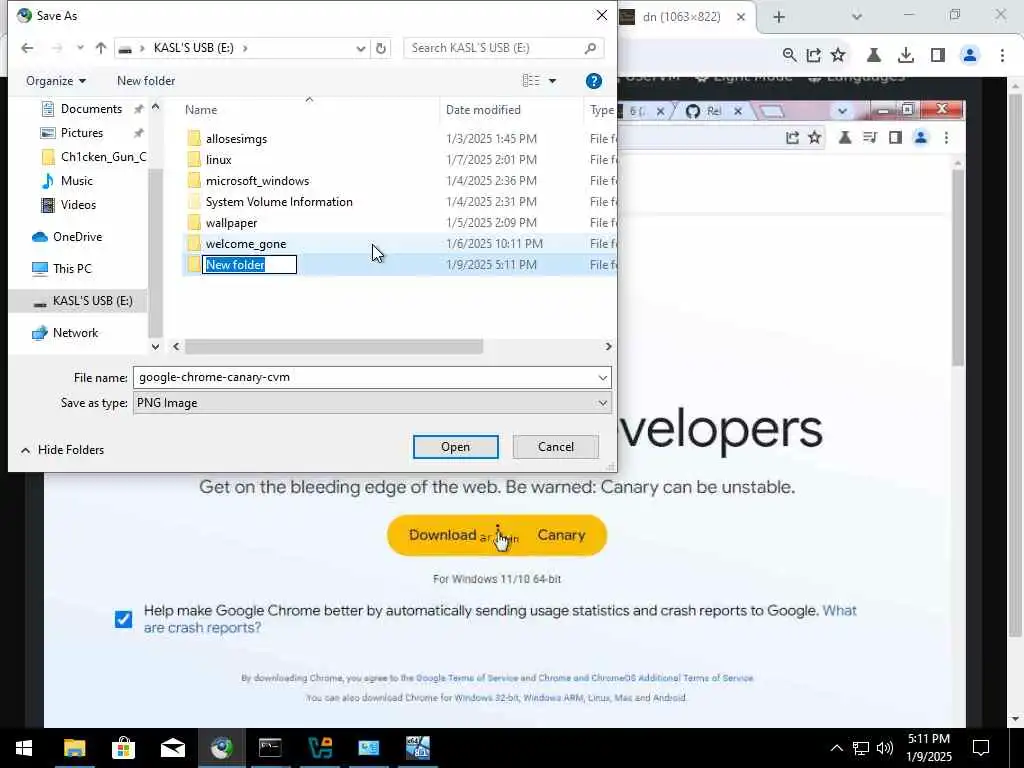This screenshot has height=768, width=1024.
Task: Collapse the pane with Hide Folders
Action: click(63, 450)
